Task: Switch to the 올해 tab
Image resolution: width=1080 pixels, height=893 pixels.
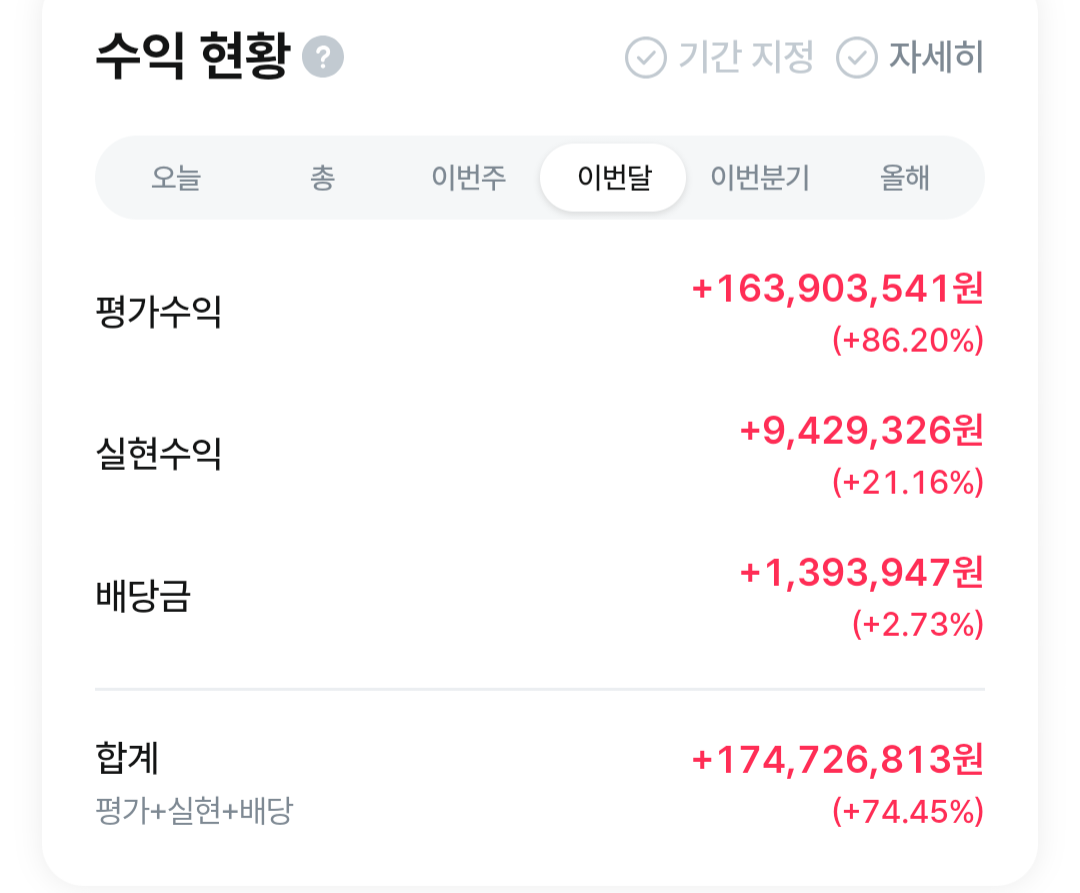Action: tap(905, 178)
